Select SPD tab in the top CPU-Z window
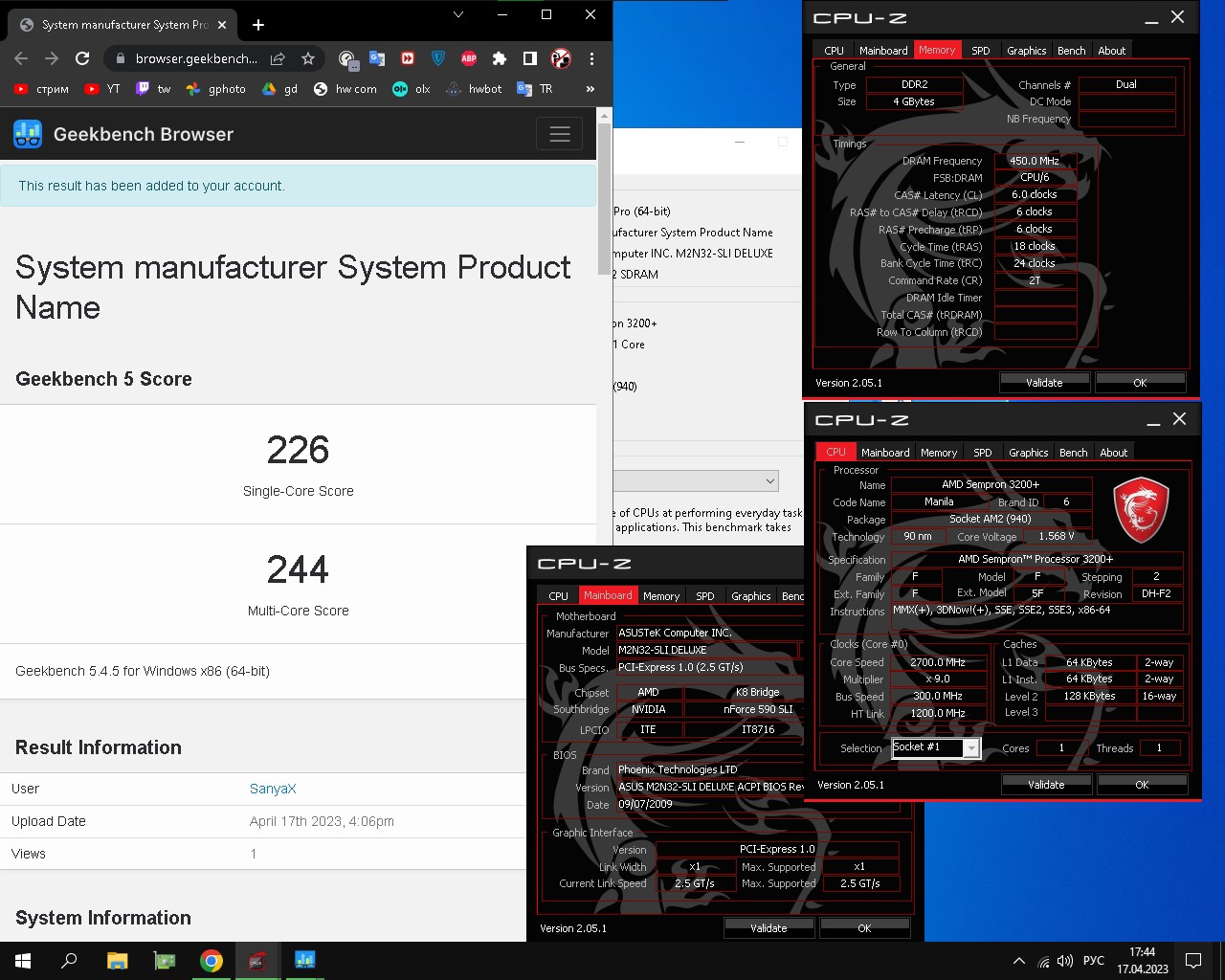 [x=981, y=51]
